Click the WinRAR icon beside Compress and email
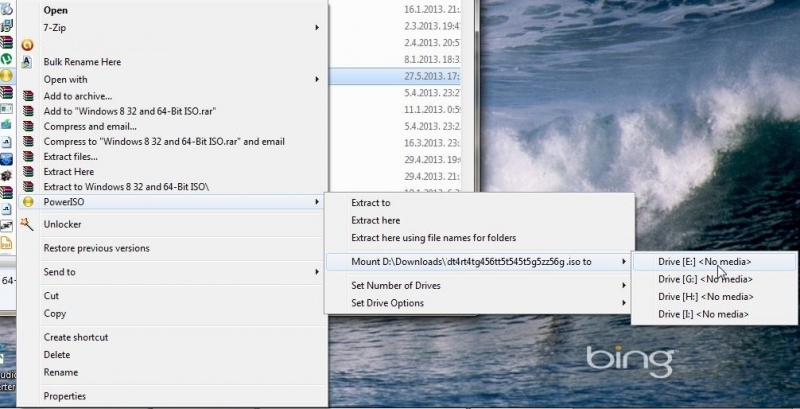Screen dimensions: 800x409 (28, 127)
